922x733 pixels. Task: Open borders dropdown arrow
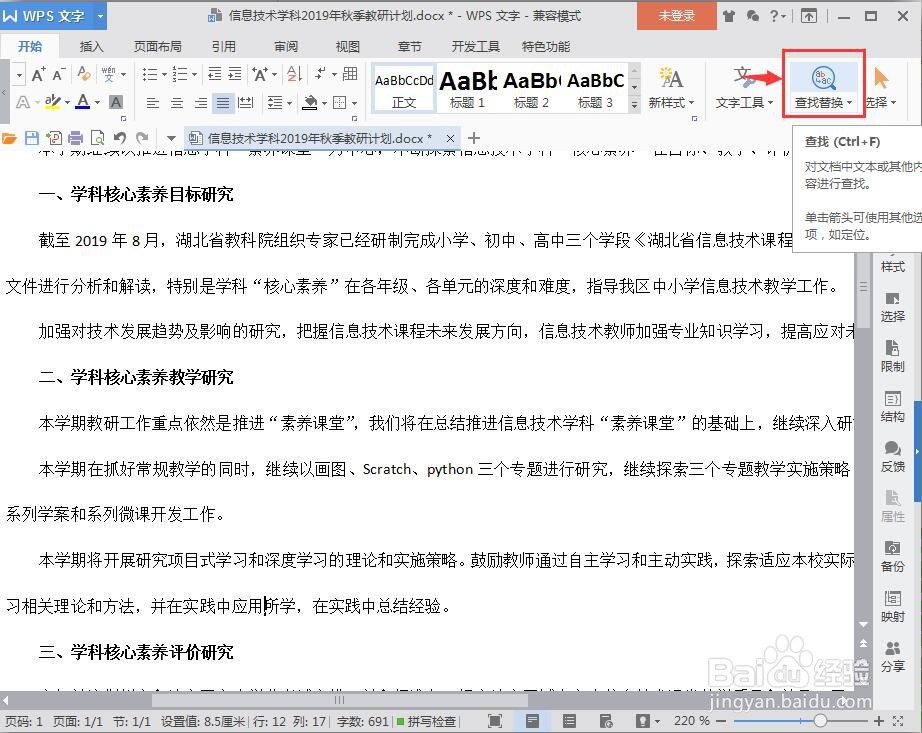354,103
